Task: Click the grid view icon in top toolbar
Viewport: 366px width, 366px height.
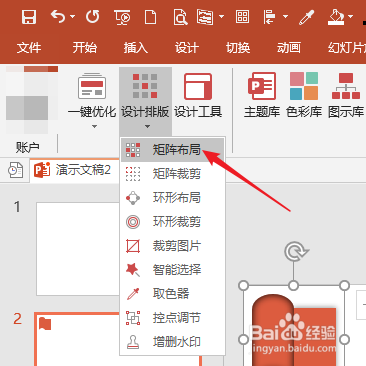Action: [242, 17]
